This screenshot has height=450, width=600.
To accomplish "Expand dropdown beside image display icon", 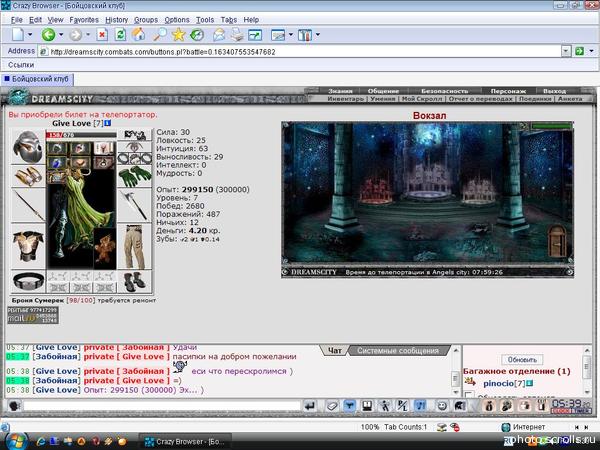I will pyautogui.click(x=291, y=35).
